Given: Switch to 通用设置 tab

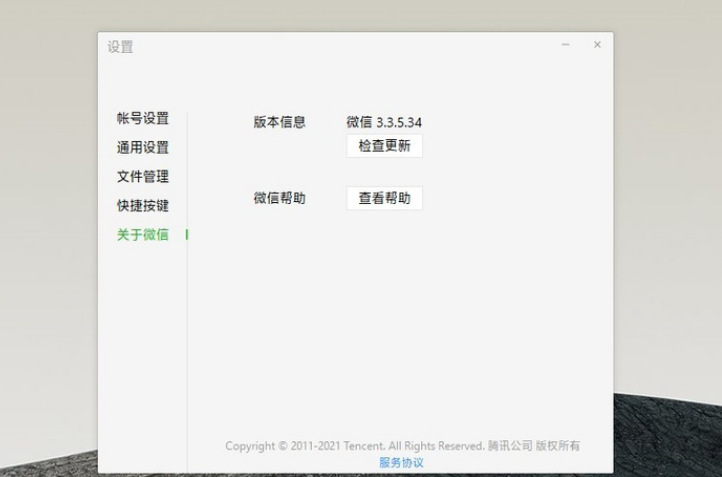Looking at the screenshot, I should [x=143, y=147].
